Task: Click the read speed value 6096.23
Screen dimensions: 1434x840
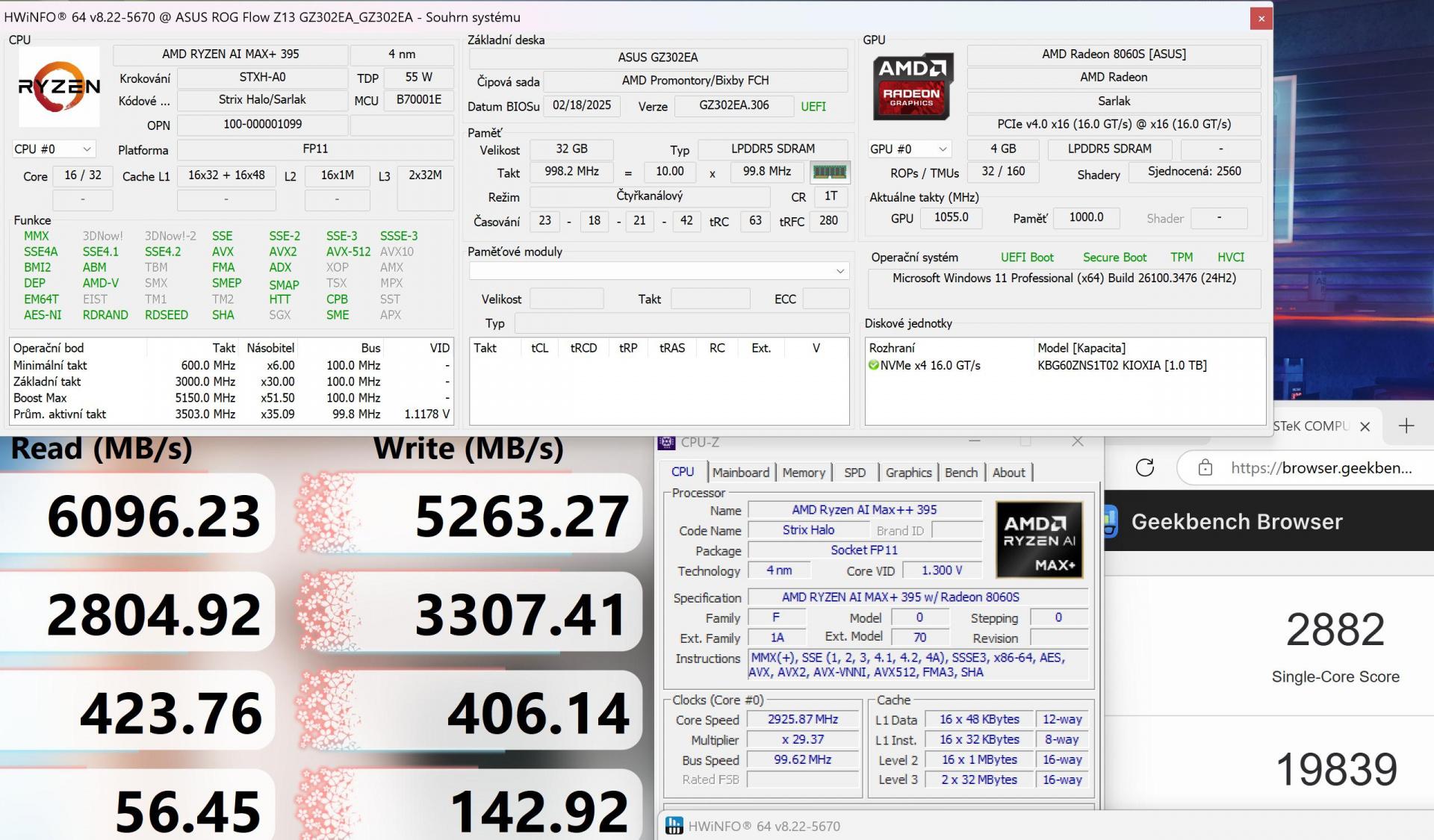Action: [x=154, y=516]
